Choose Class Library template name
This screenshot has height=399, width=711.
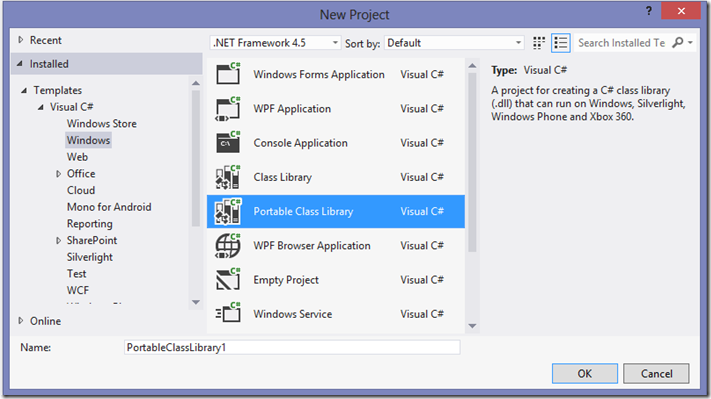pos(282,177)
